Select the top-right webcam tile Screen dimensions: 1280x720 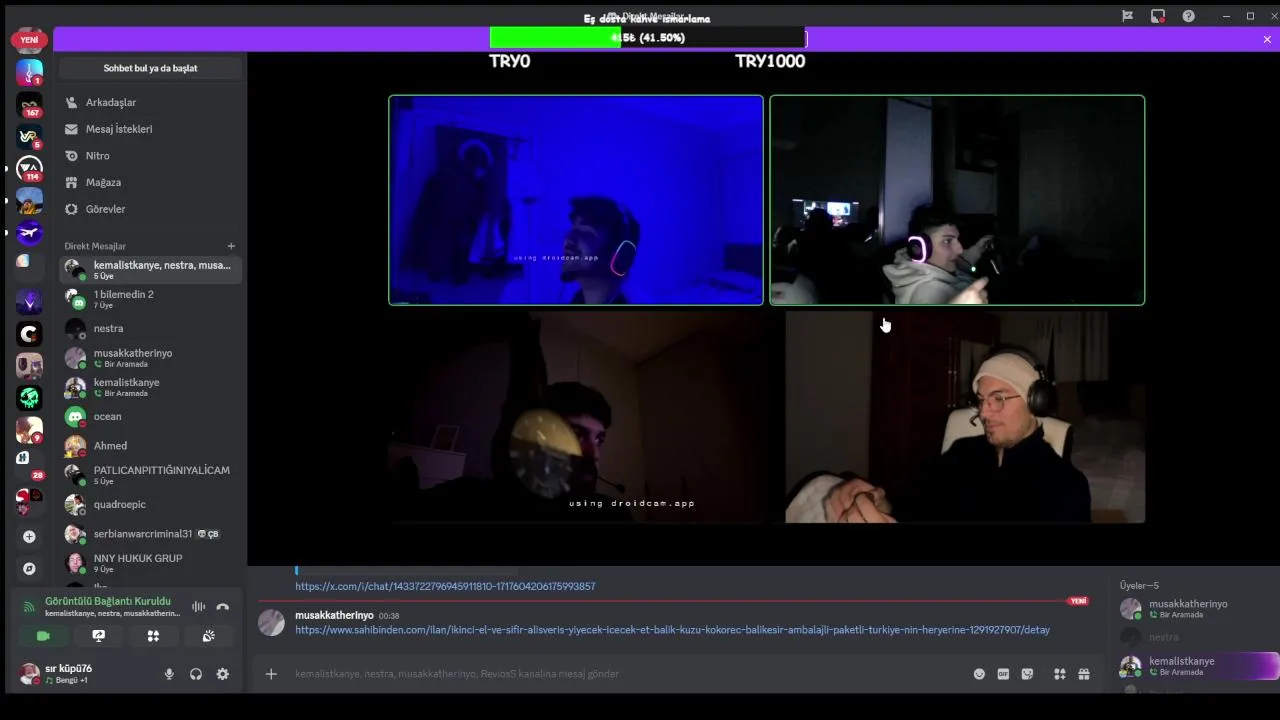(957, 200)
